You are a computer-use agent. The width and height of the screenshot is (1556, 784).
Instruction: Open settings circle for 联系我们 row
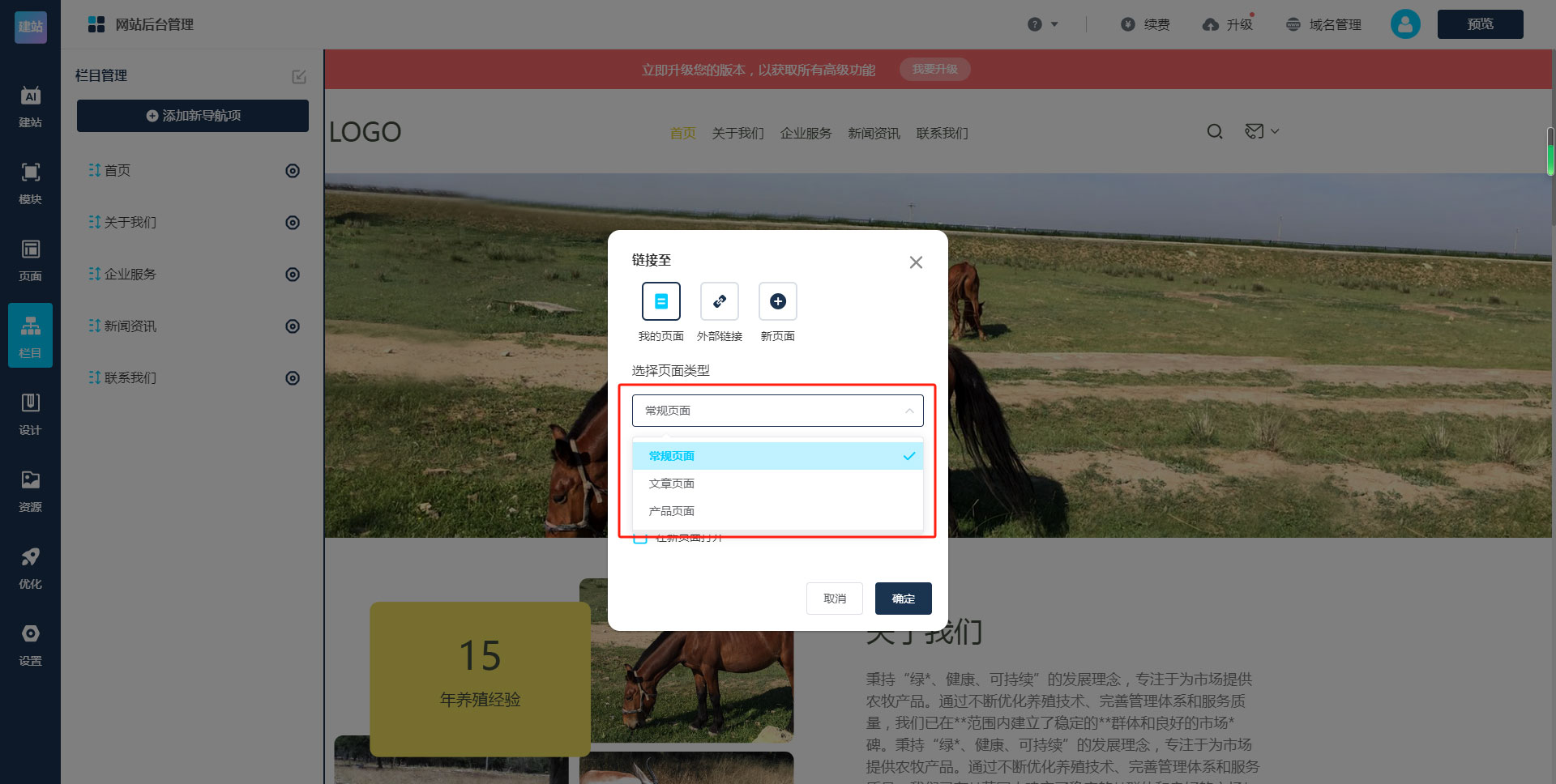pyautogui.click(x=293, y=378)
